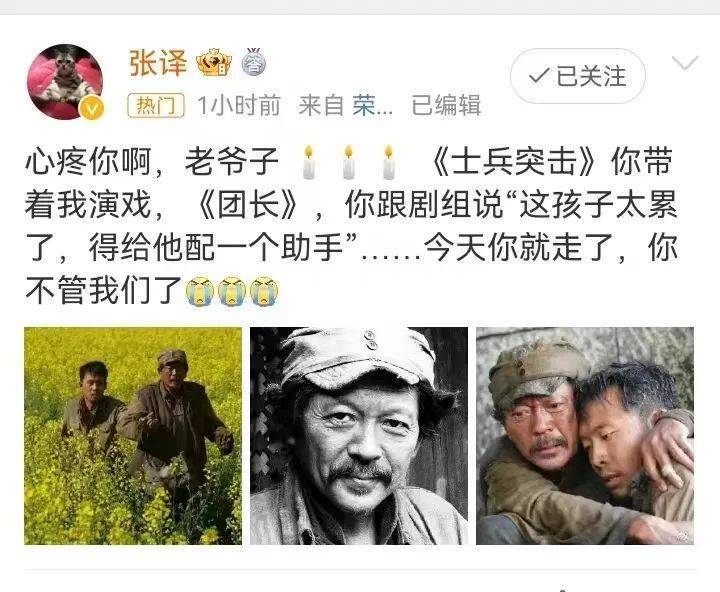Tap the yellow verified V badge

pos(91,109)
